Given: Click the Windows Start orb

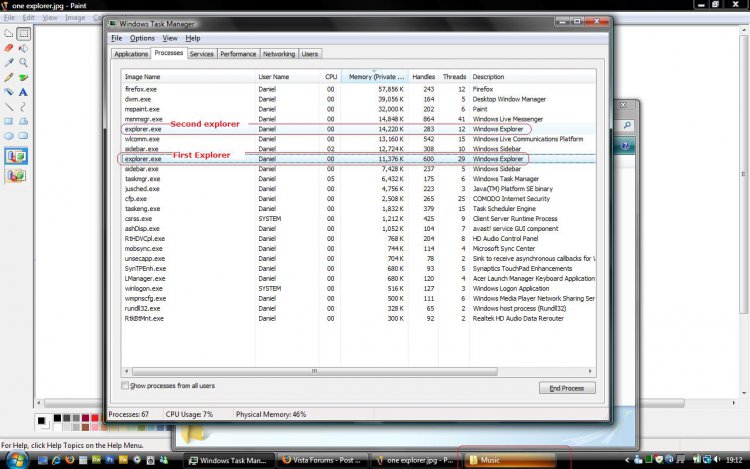Looking at the screenshot, I should 17,460.
